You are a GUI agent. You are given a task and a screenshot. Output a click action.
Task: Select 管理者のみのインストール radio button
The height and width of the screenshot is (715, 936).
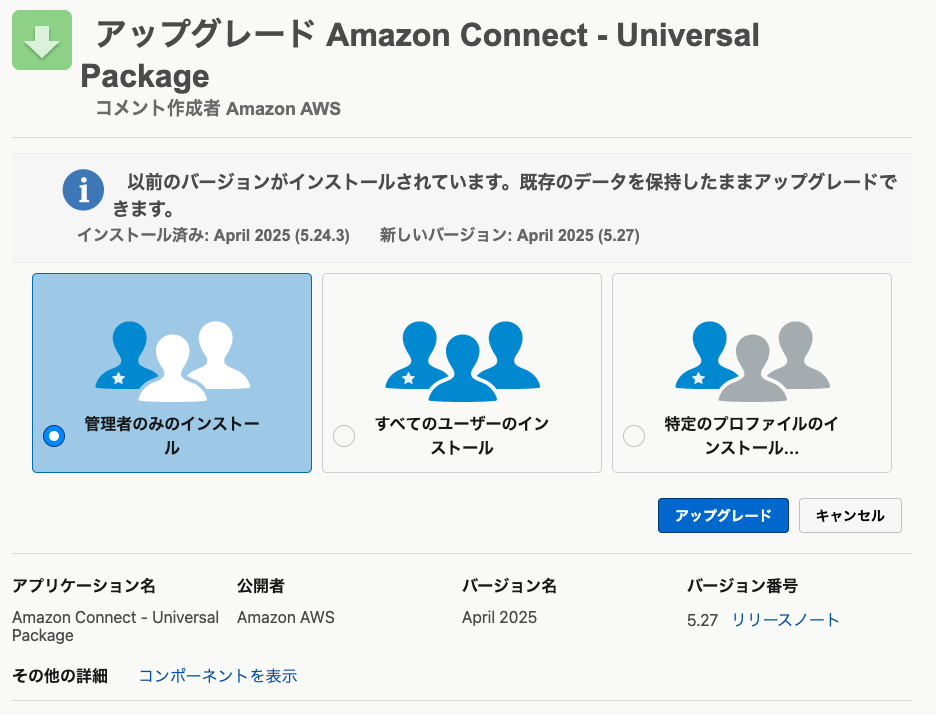click(x=54, y=436)
